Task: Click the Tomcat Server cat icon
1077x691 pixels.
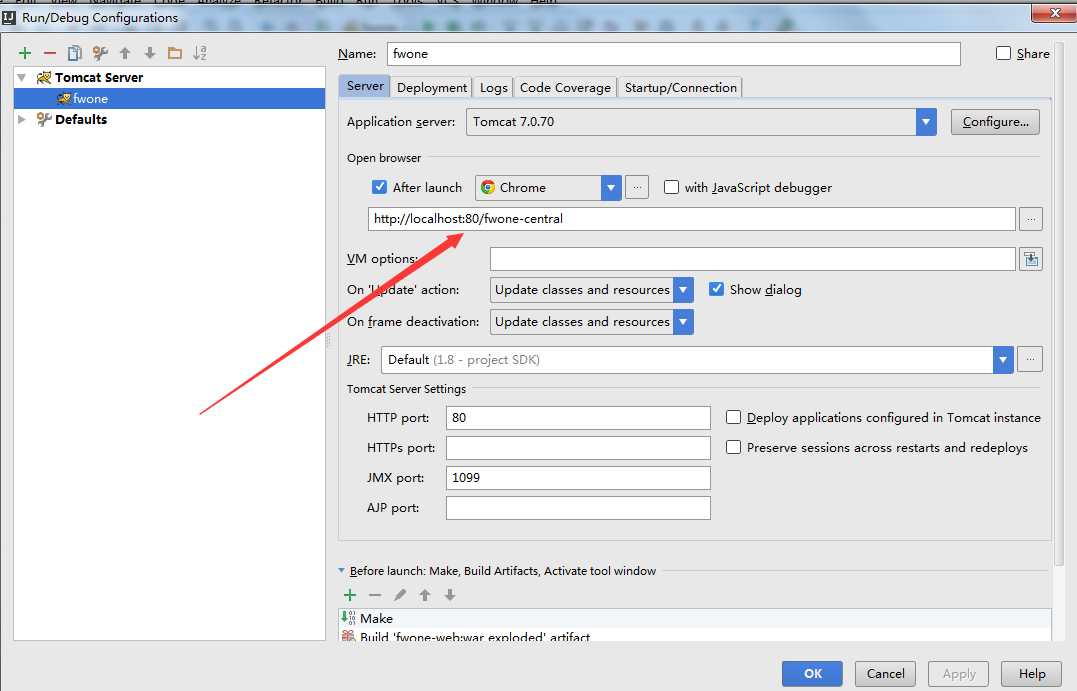Action: (44, 78)
